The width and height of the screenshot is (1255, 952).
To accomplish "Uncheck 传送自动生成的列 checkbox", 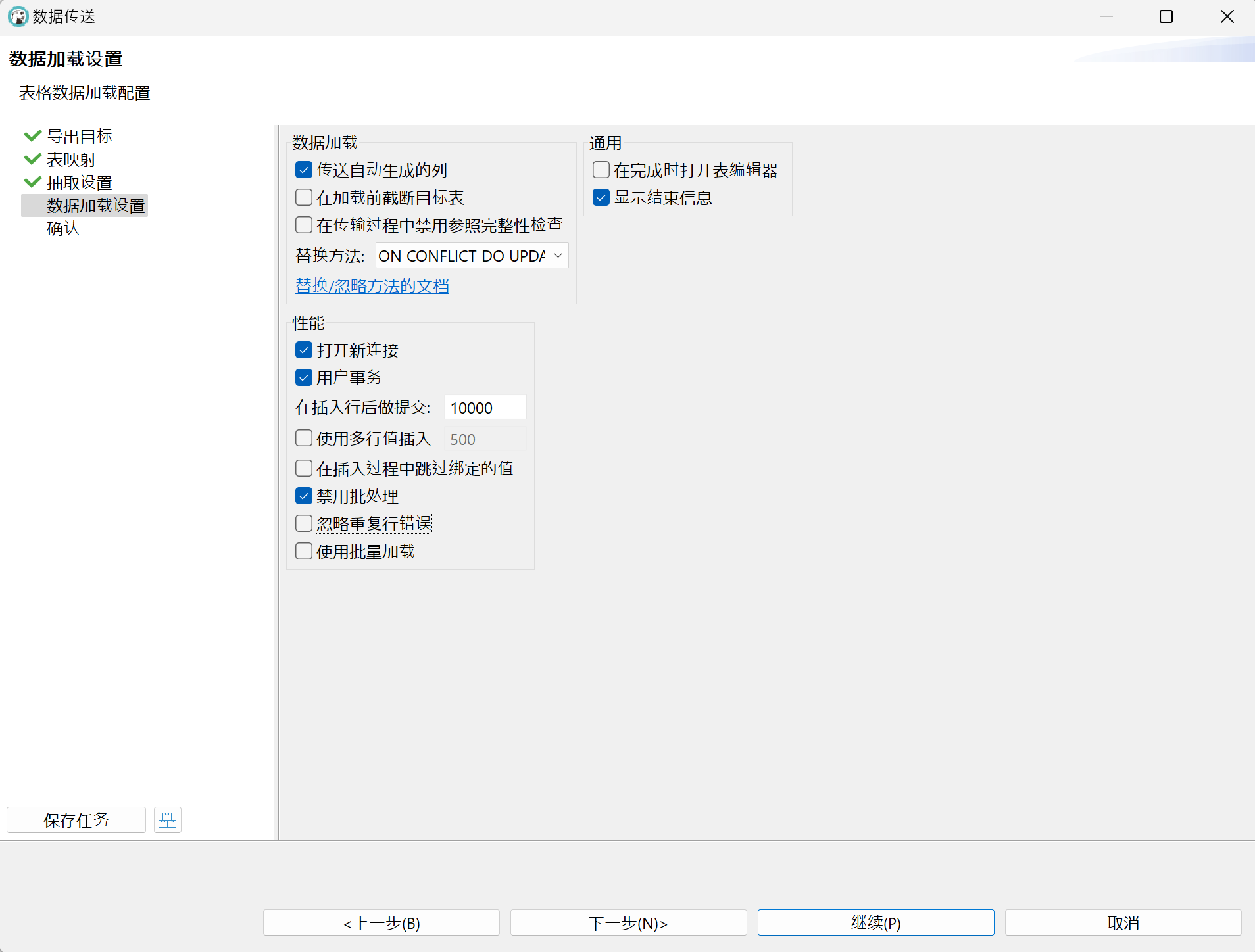I will [304, 170].
